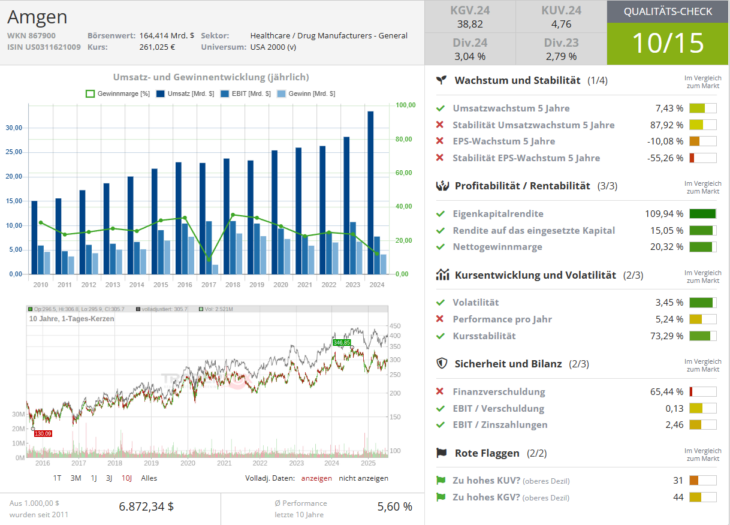Click red X beside Stabilität EPS-Wachstum 5 Jahre
Screen dimensions: 730x525
tap(439, 158)
